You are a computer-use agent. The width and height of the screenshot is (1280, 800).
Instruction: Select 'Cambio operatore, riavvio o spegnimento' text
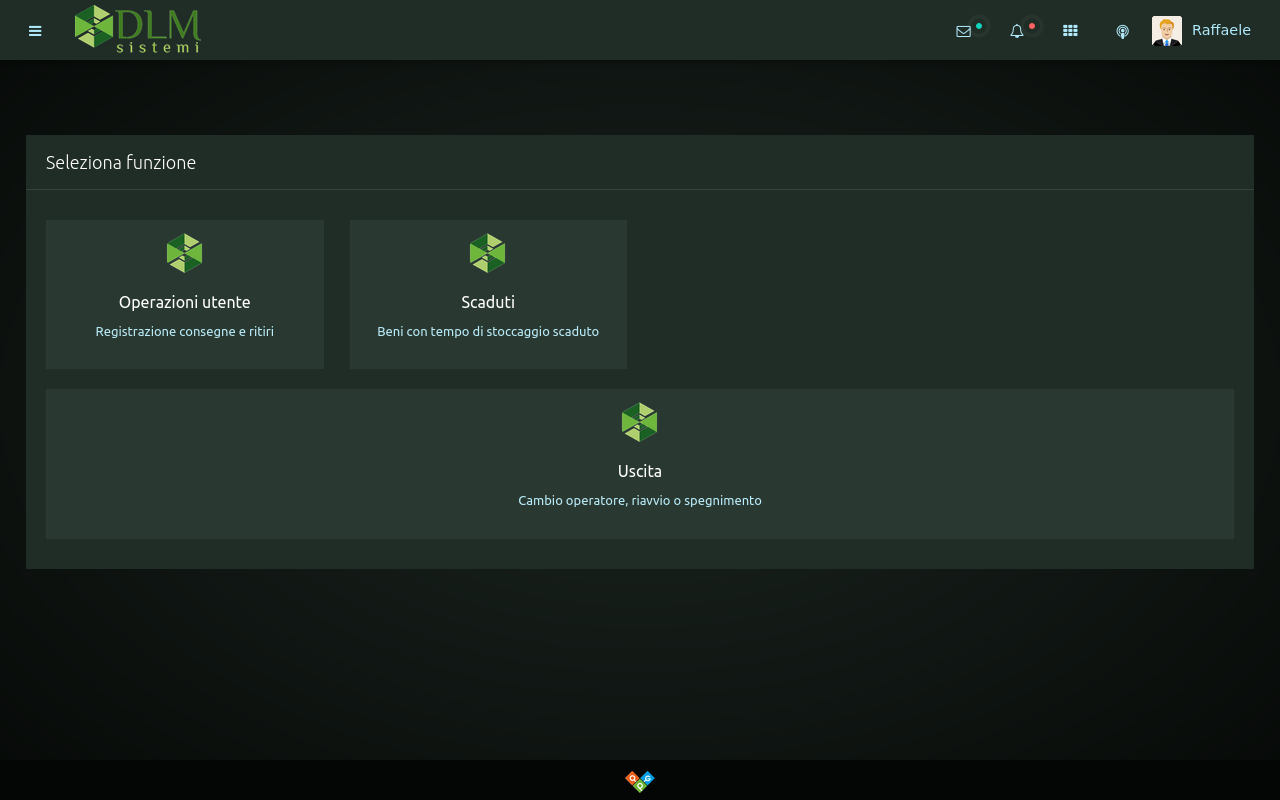640,500
